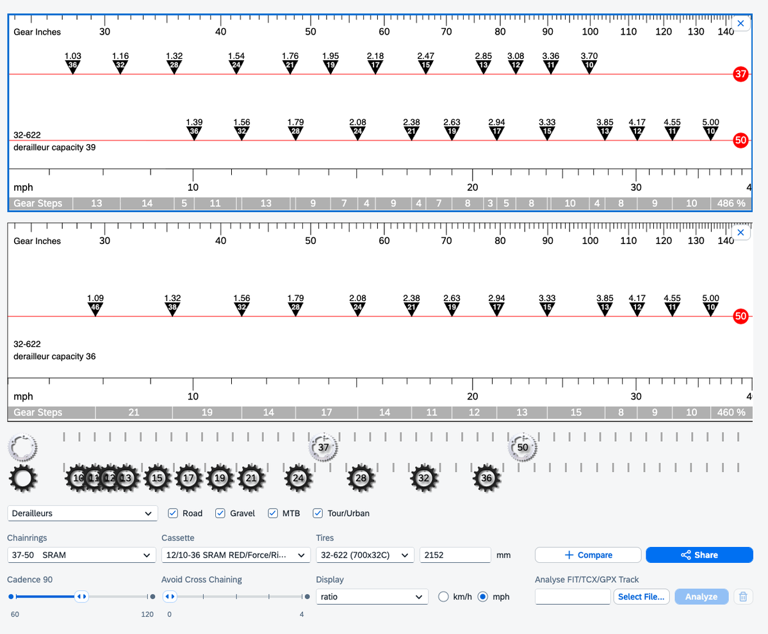Click the delete track trash icon
Screen dimensions: 768x634
point(743,597)
